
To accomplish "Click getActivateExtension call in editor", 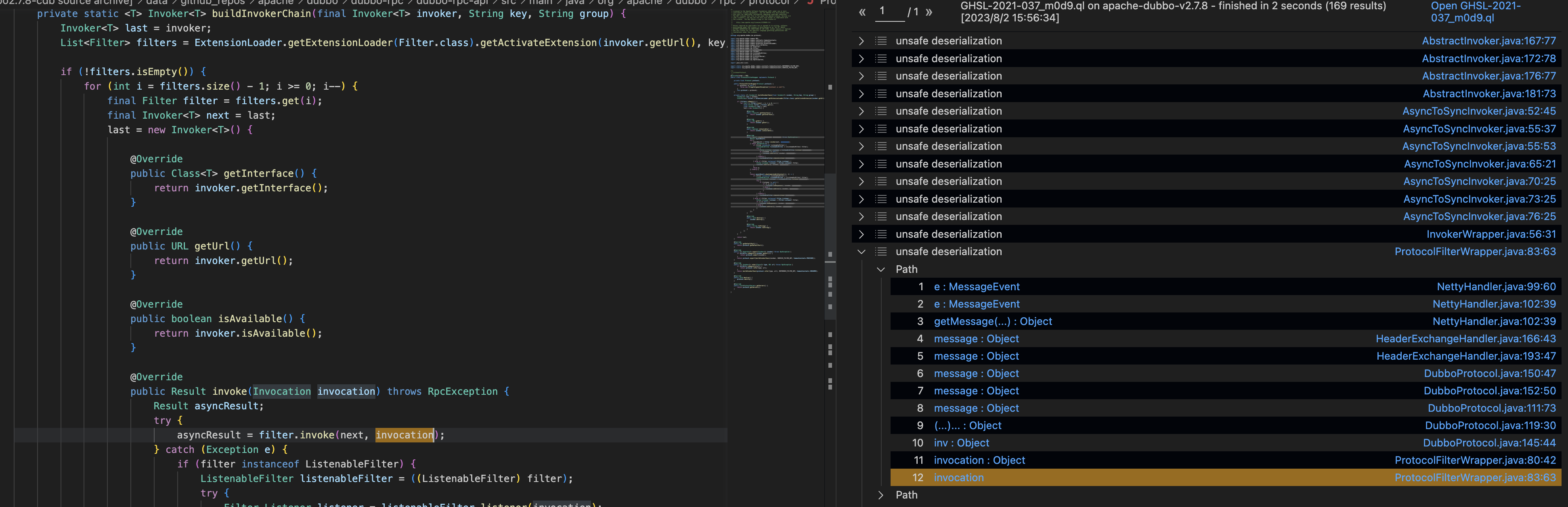I will point(538,43).
